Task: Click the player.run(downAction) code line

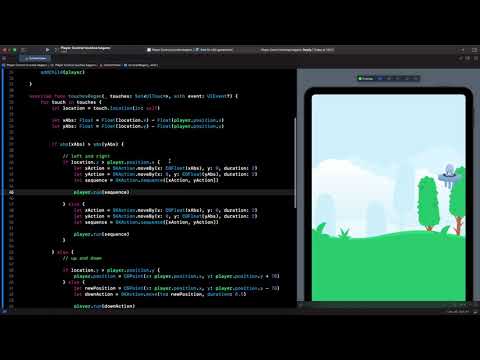Action: click(x=104, y=306)
